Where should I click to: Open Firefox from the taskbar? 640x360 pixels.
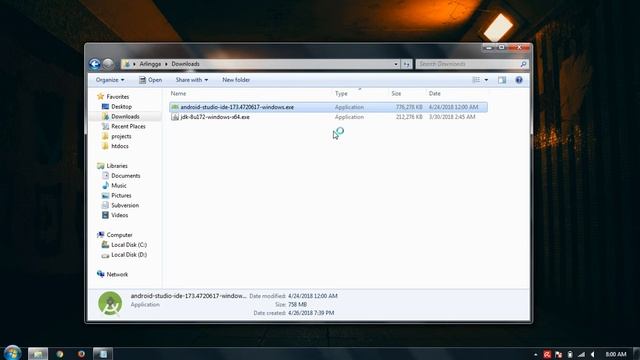tap(81, 354)
